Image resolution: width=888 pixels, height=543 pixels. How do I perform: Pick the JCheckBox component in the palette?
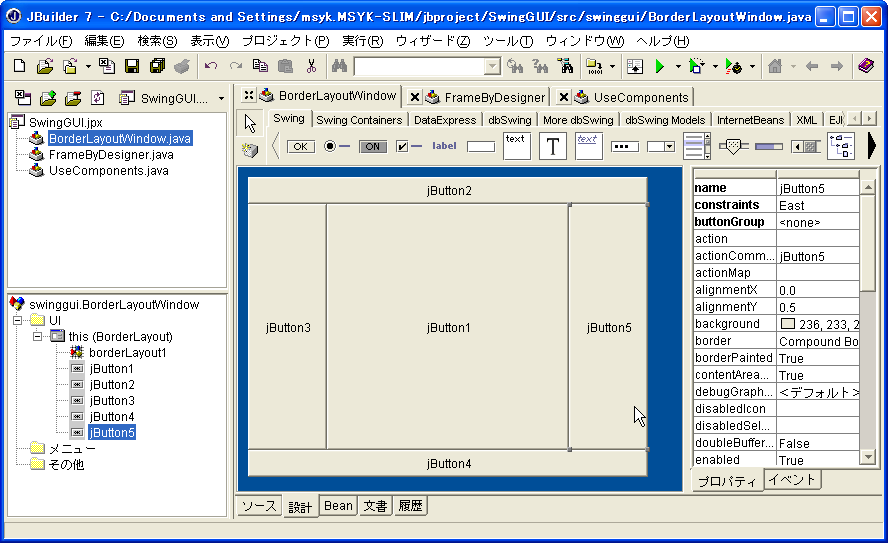coord(408,146)
